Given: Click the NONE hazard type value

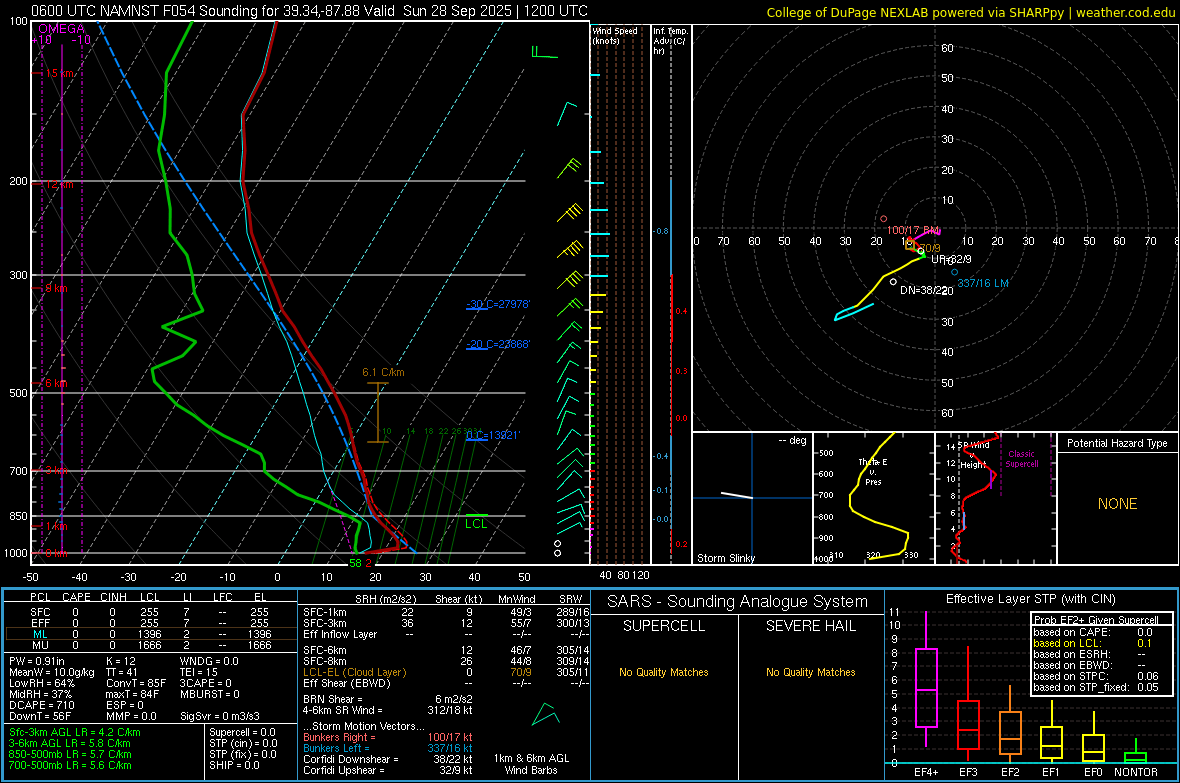Looking at the screenshot, I should pos(1117,504).
